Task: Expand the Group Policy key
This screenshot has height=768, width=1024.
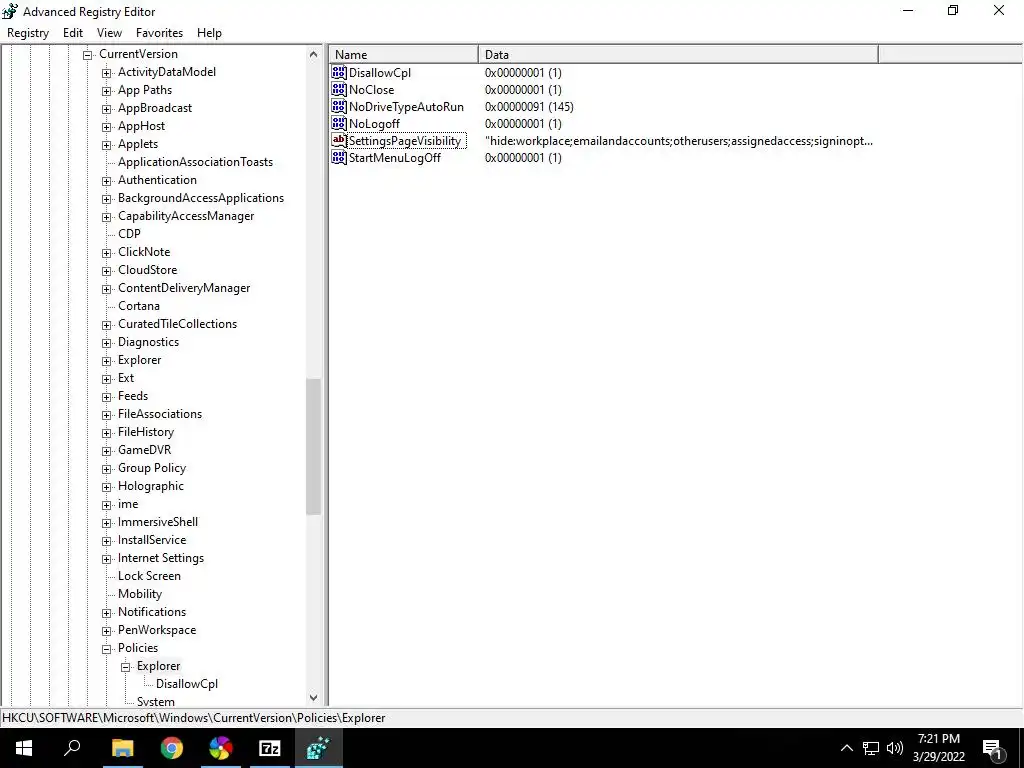Action: tap(106, 468)
